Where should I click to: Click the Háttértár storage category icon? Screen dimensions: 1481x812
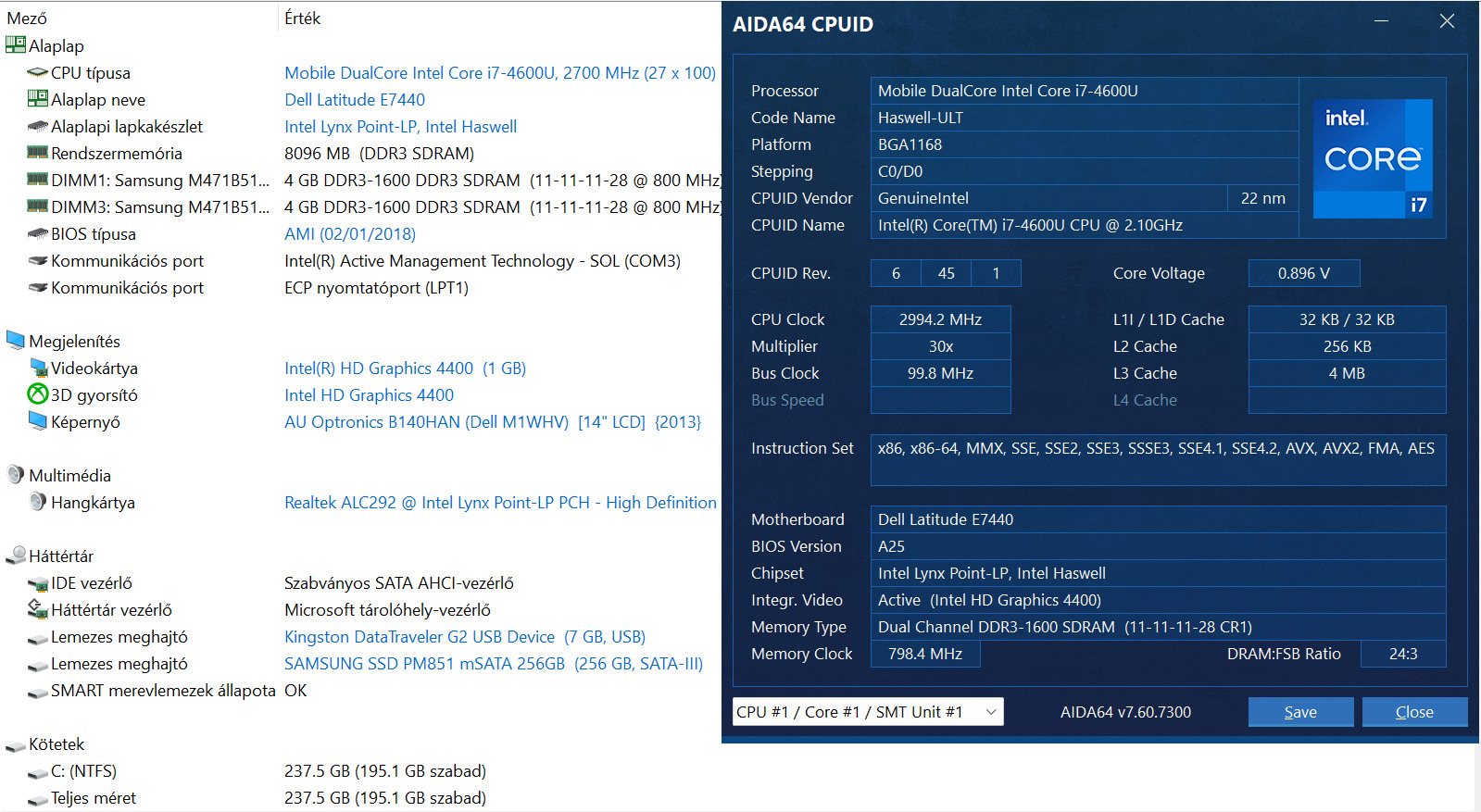[x=16, y=556]
